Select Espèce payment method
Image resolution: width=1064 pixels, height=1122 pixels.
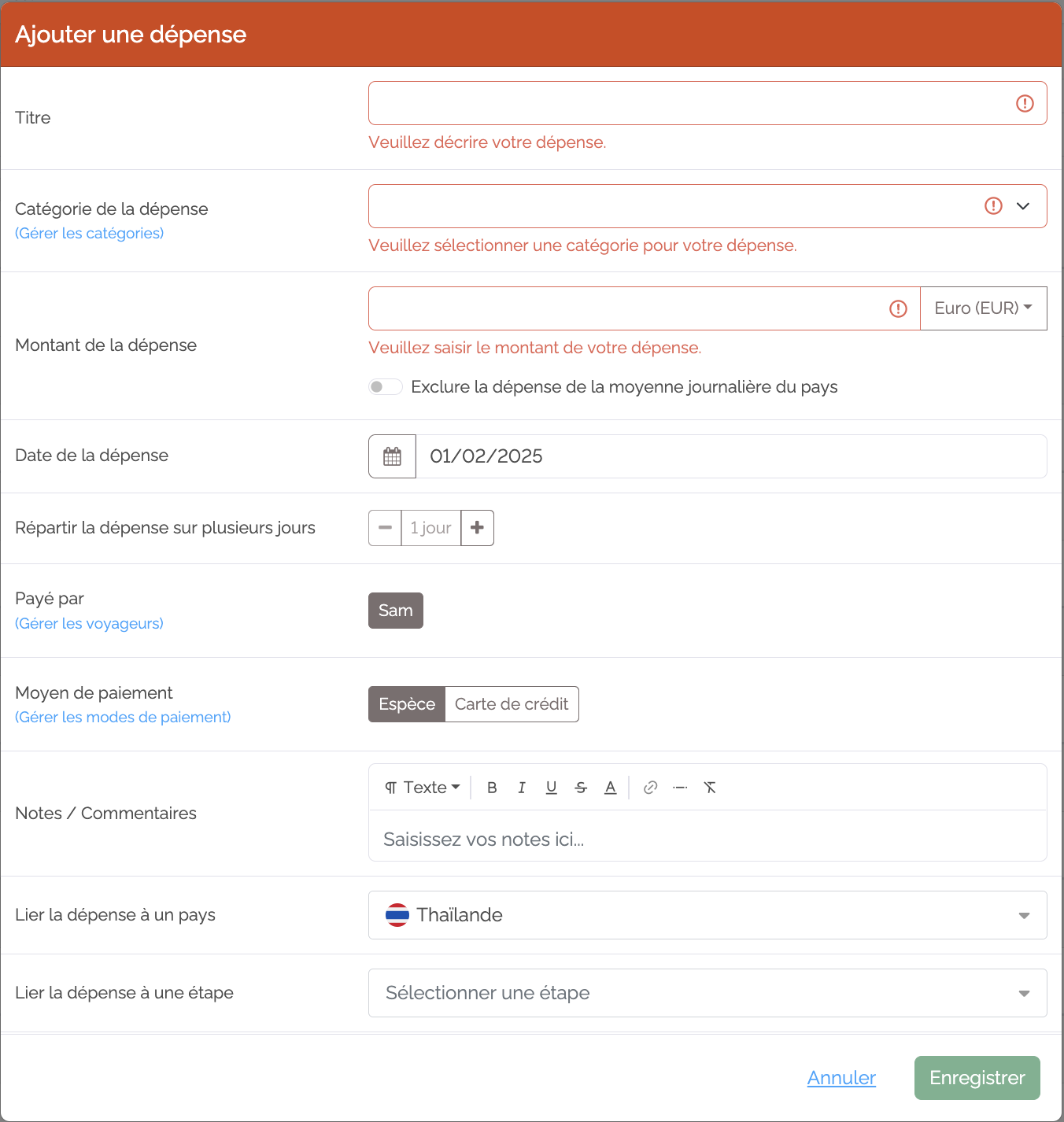click(x=407, y=704)
